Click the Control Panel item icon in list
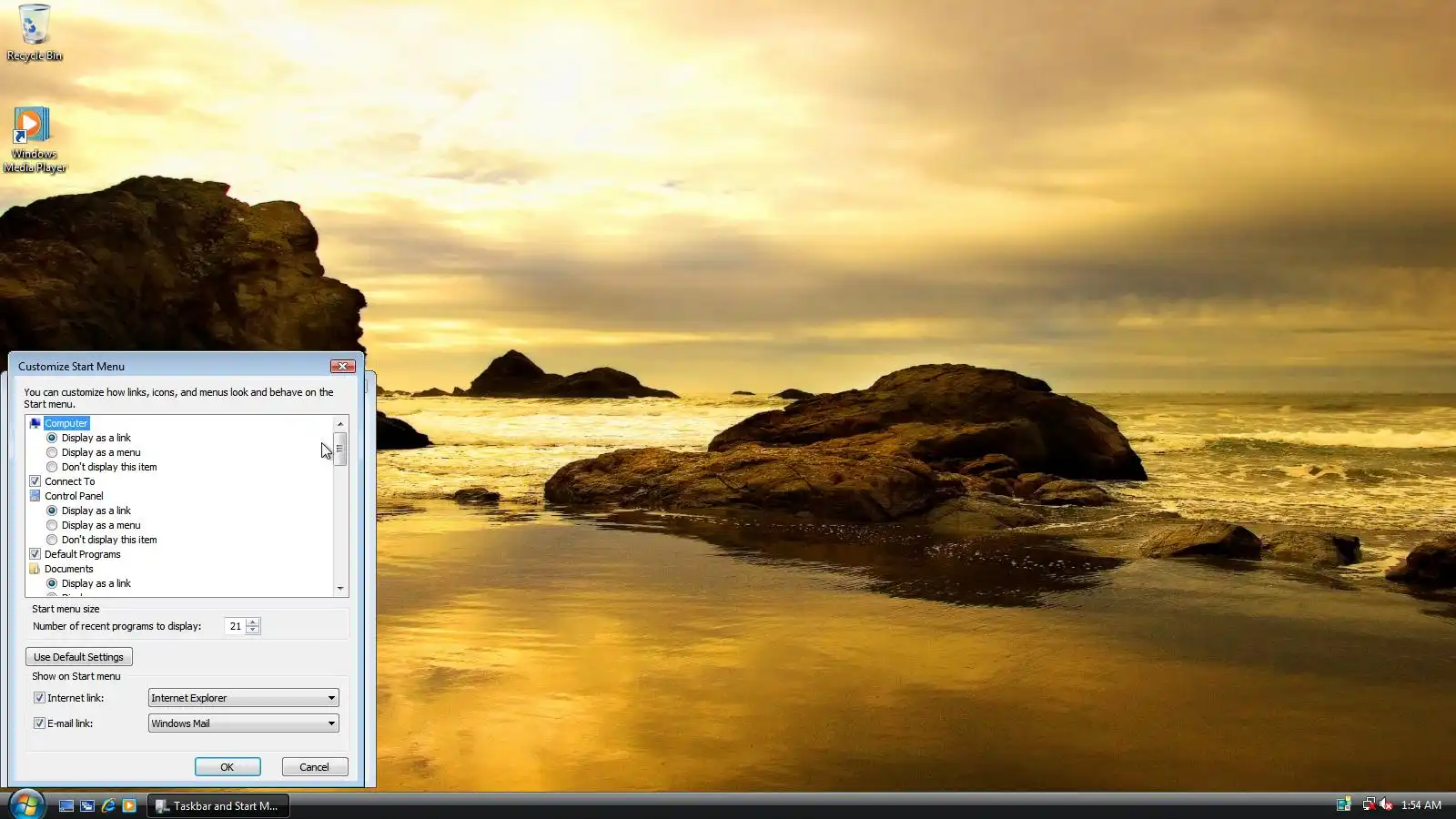 coord(35,496)
